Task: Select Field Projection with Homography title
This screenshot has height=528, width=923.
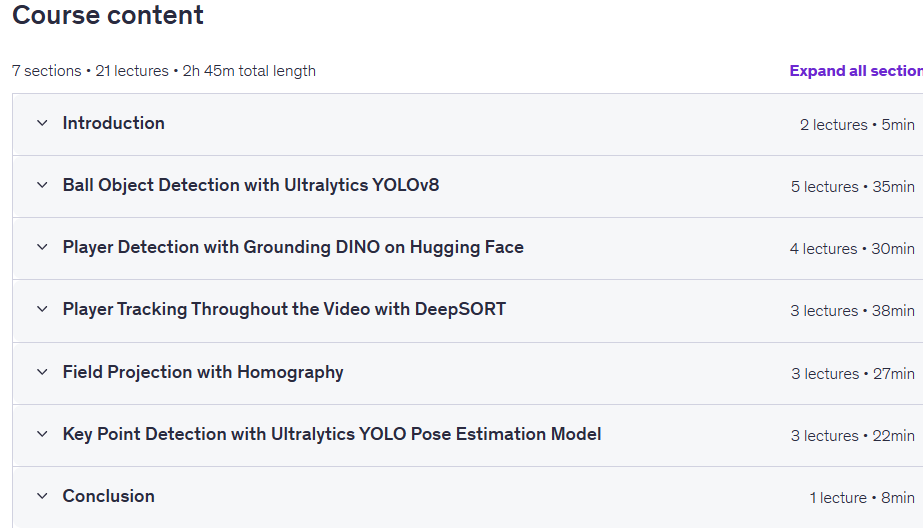Action: click(203, 372)
